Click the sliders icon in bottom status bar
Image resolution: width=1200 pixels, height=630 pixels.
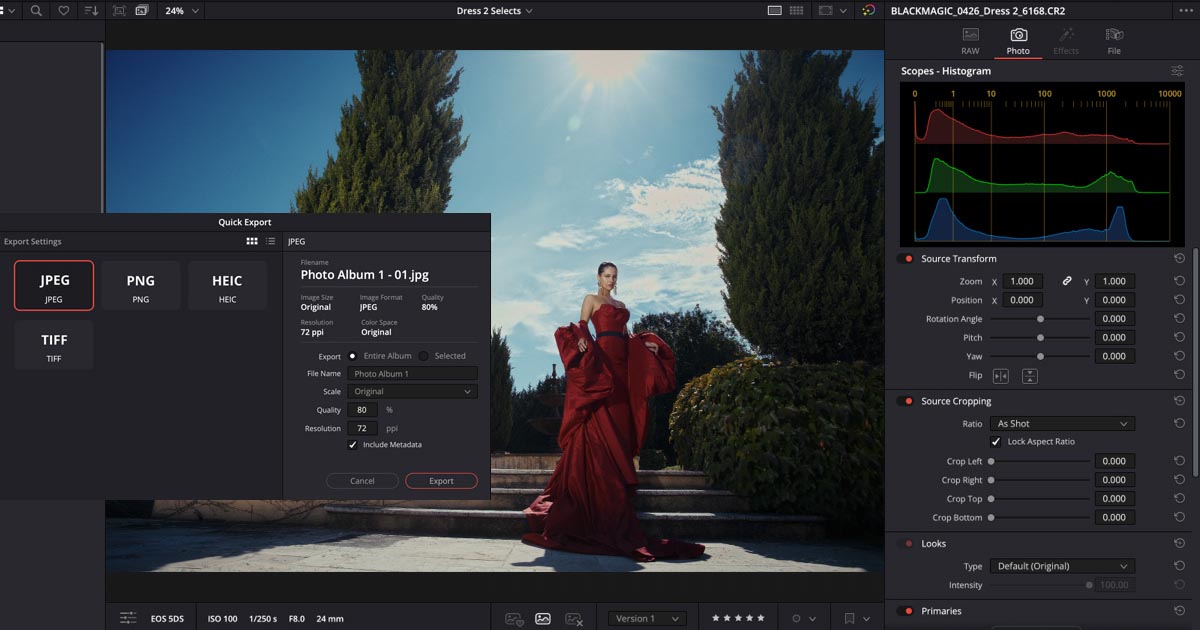128,618
